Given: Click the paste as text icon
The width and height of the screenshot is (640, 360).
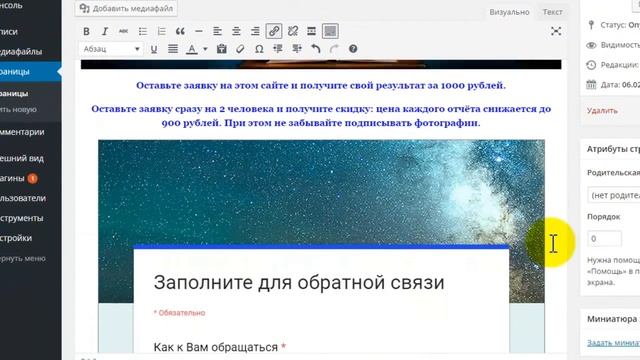Looking at the screenshot, I should (x=222, y=49).
